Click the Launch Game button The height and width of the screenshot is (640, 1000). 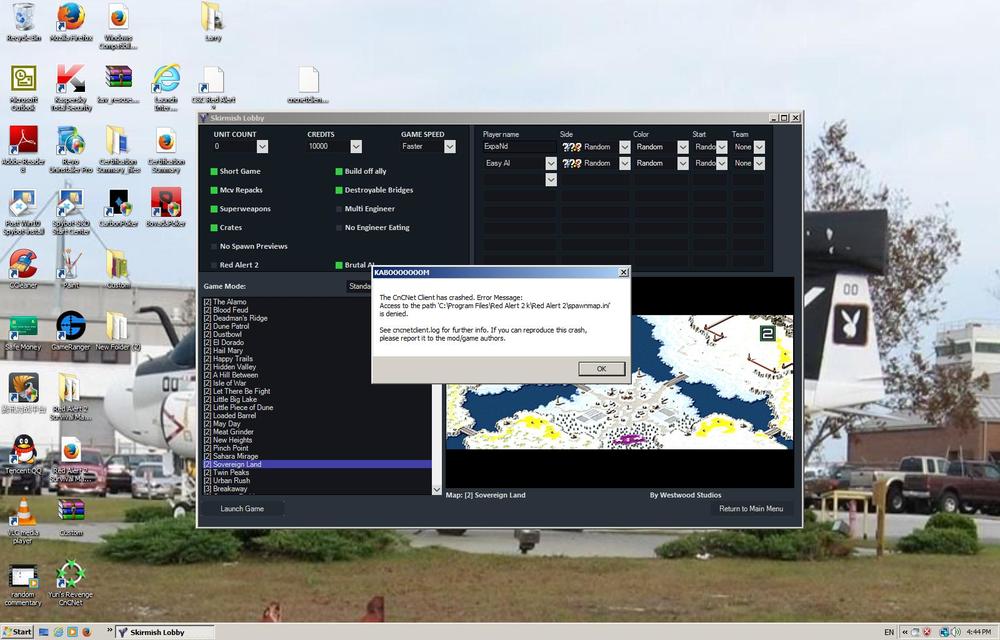tap(242, 509)
